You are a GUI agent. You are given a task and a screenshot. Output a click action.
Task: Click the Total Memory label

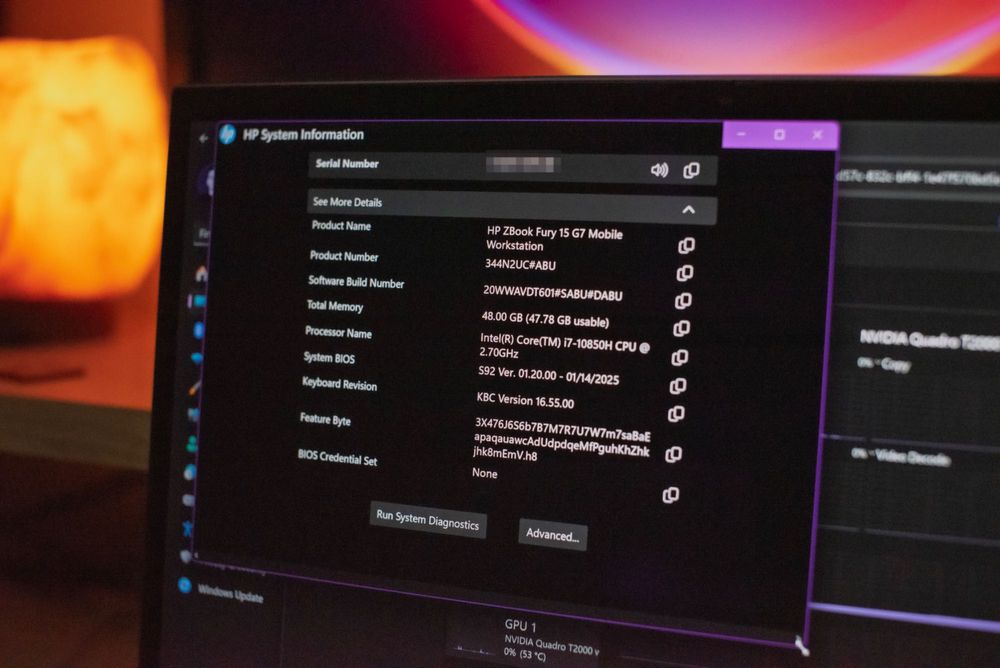click(335, 306)
